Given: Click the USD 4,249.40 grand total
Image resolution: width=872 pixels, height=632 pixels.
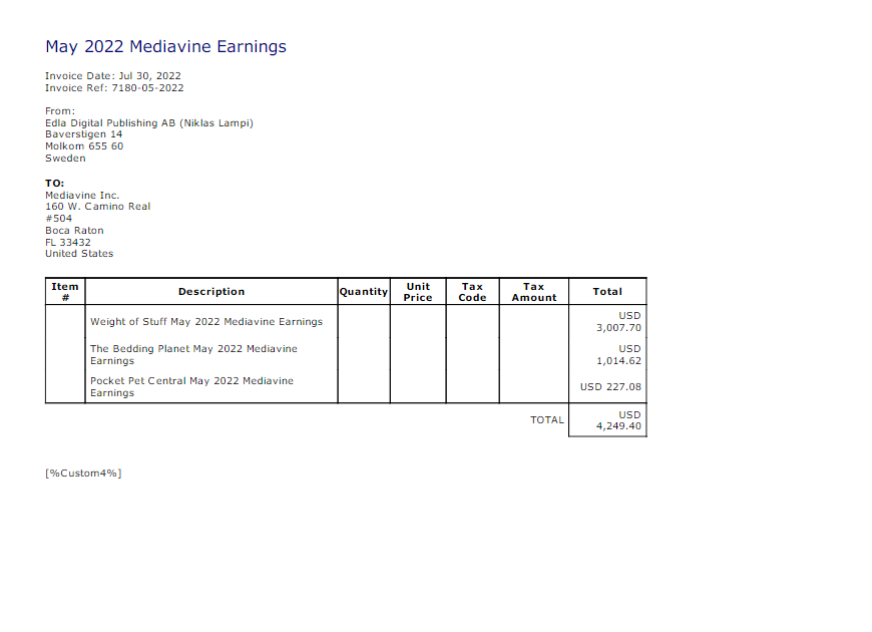Looking at the screenshot, I should click(x=619, y=421).
